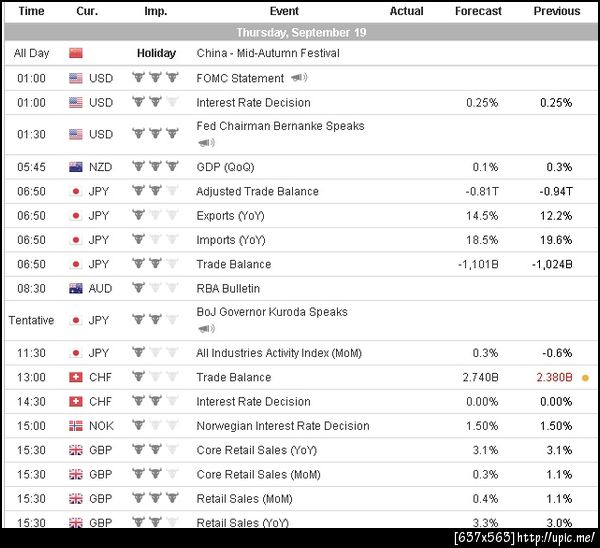Click the Event column header
The width and height of the screenshot is (600, 548).
tap(284, 11)
